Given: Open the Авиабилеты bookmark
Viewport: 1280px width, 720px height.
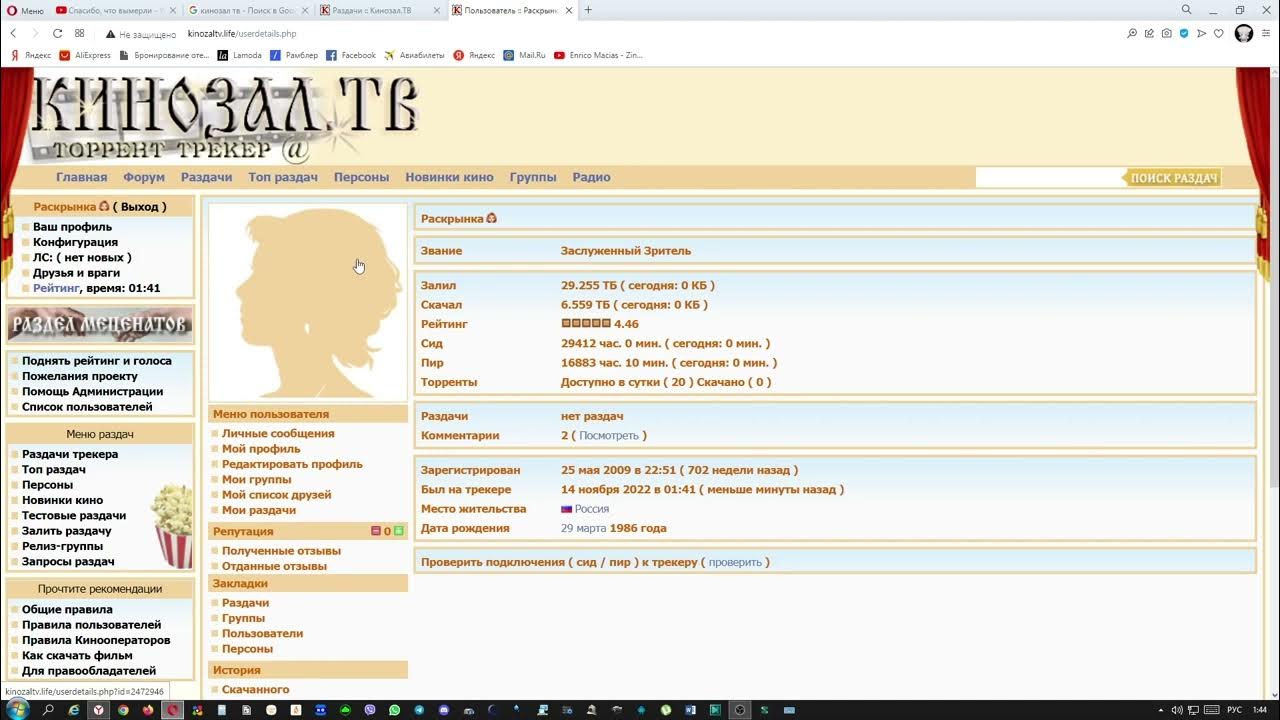Looking at the screenshot, I should click(415, 55).
